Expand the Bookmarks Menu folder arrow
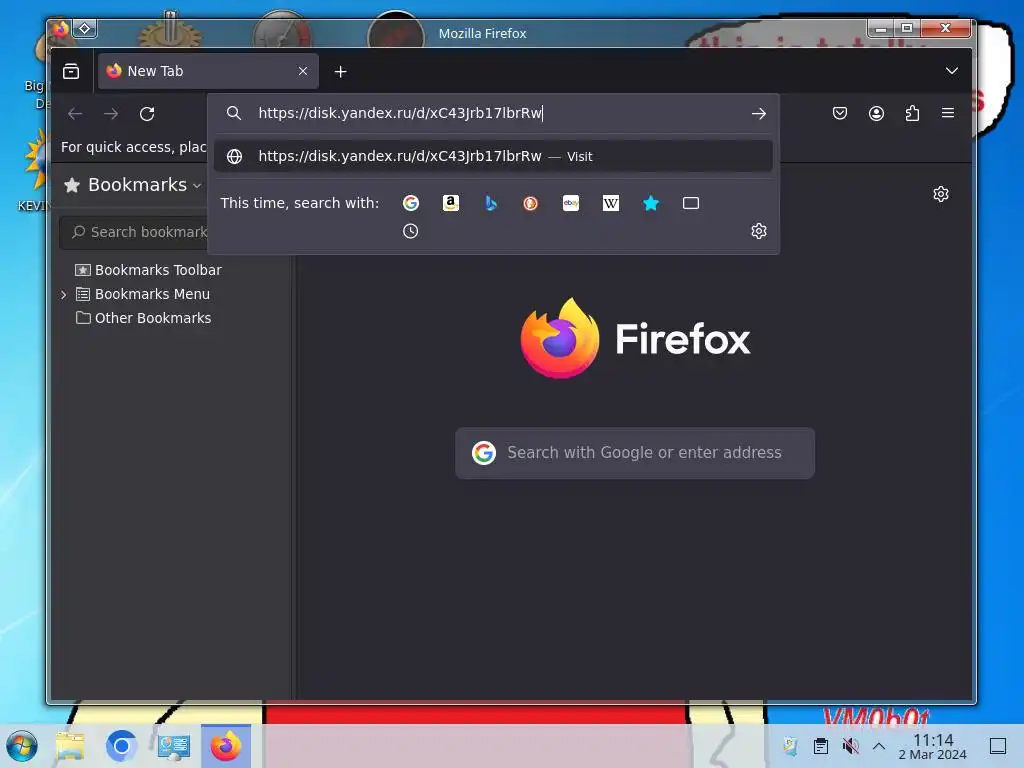1024x768 pixels. [x=63, y=295]
